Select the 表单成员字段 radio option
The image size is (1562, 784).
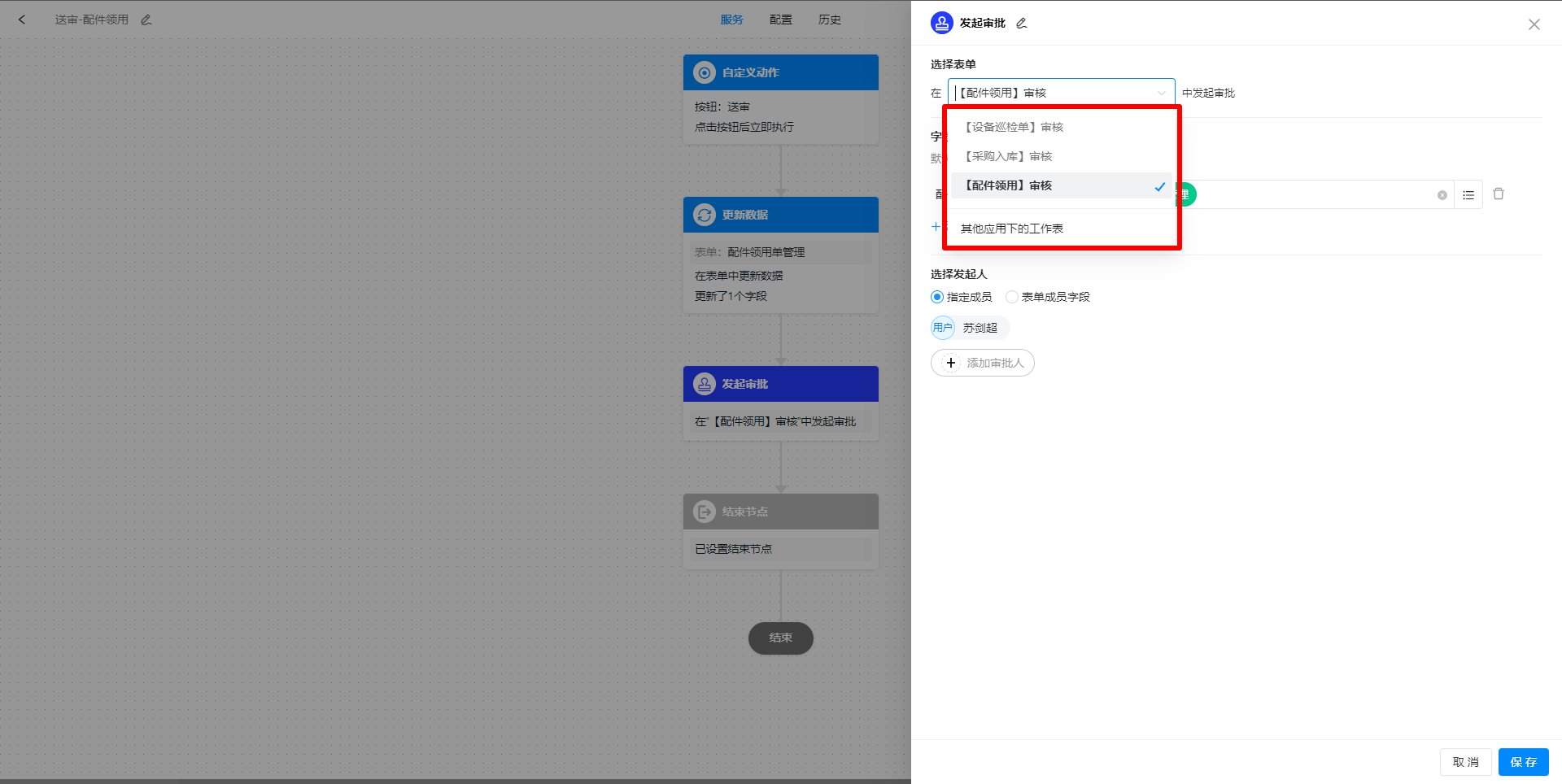(x=1012, y=298)
